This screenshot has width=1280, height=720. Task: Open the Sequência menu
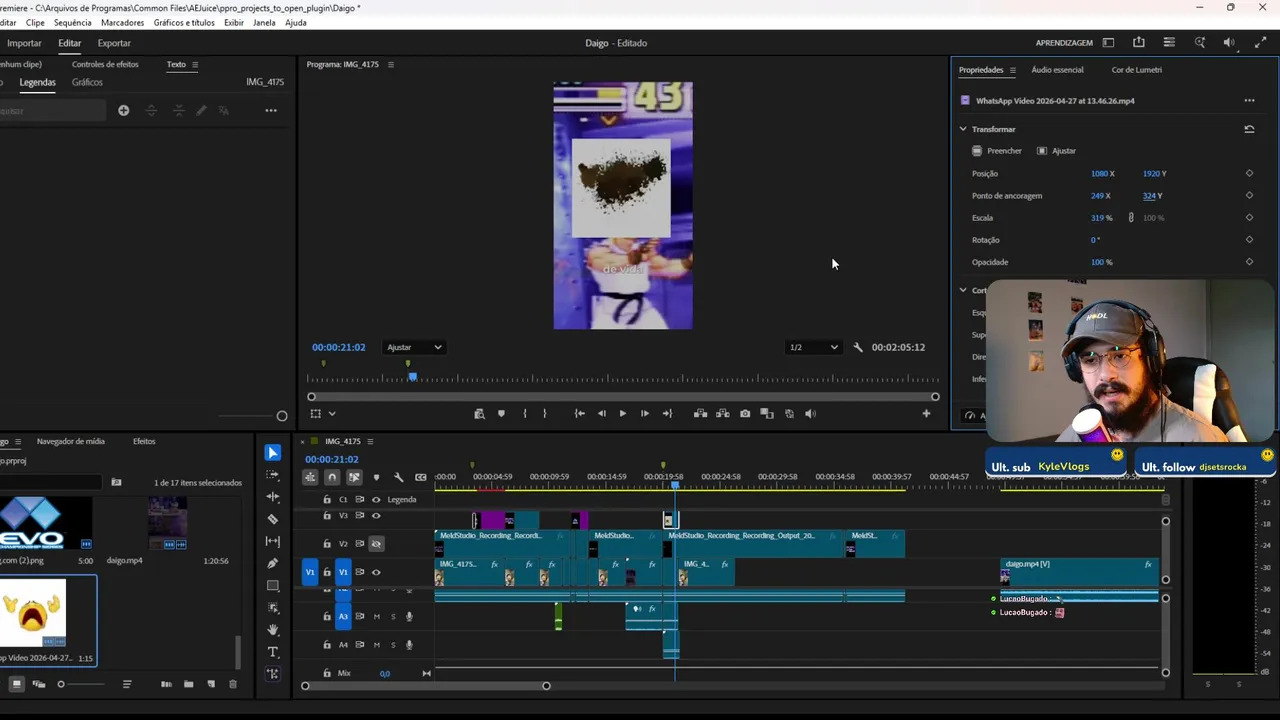tap(72, 22)
